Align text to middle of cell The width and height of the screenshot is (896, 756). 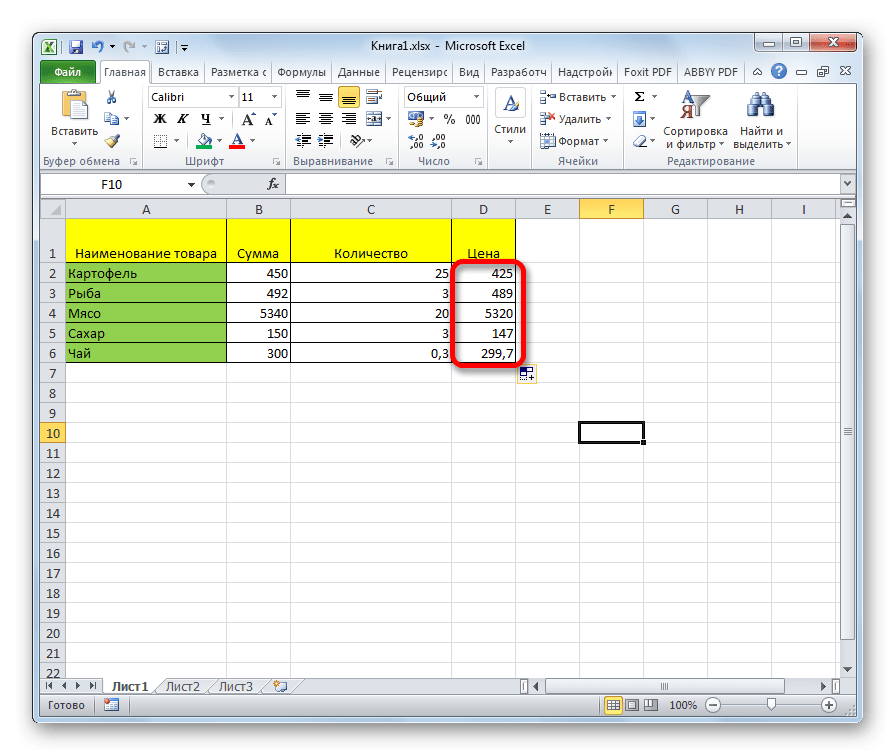(x=326, y=97)
